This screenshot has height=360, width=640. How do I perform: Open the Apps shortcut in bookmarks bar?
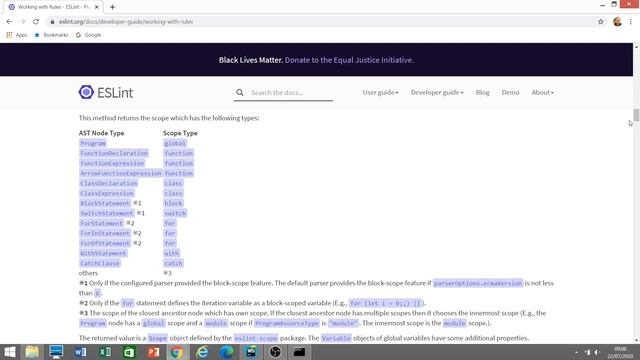click(x=17, y=35)
